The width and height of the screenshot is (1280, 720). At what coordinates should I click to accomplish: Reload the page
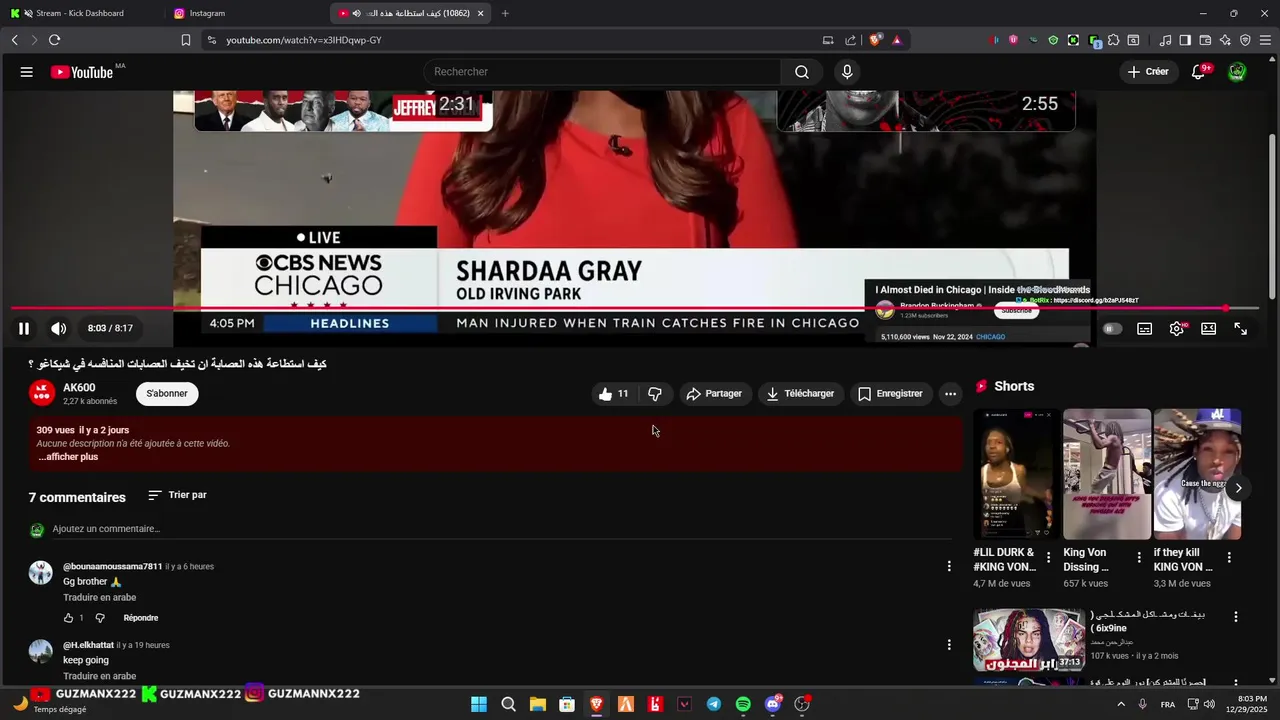coord(54,40)
